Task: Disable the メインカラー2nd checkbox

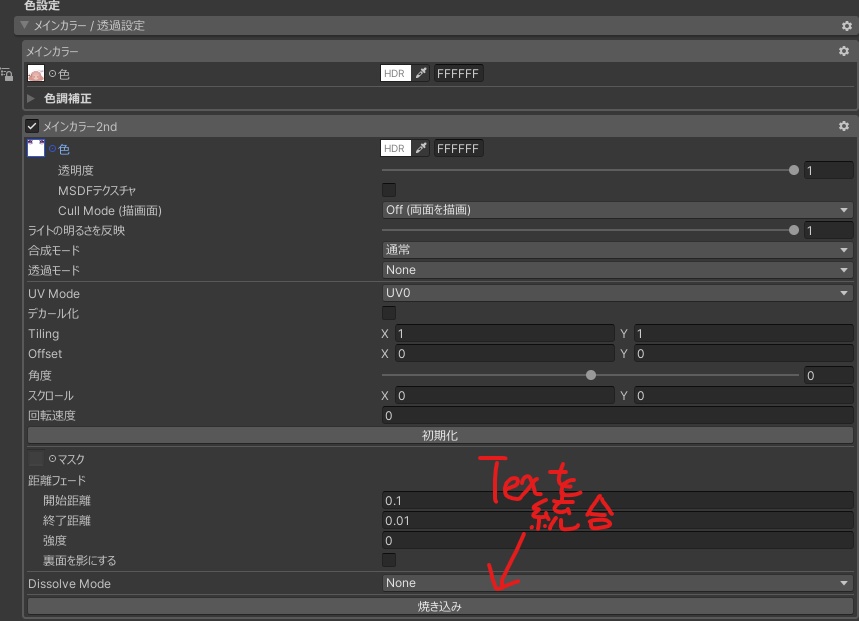Action: 30,126
